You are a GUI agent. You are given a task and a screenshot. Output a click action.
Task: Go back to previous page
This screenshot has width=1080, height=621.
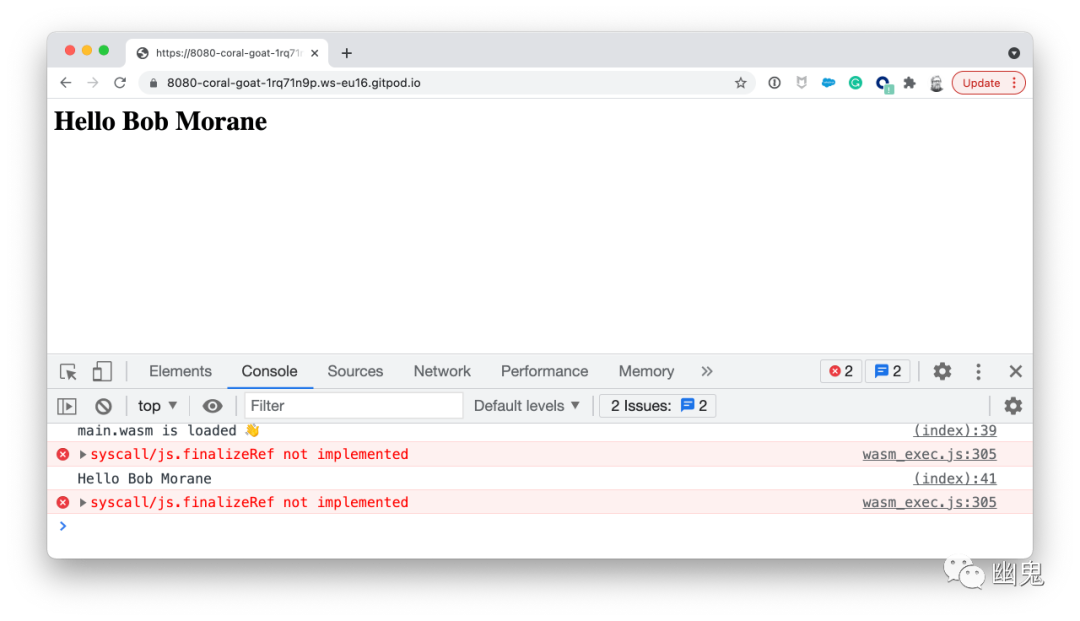[x=65, y=83]
